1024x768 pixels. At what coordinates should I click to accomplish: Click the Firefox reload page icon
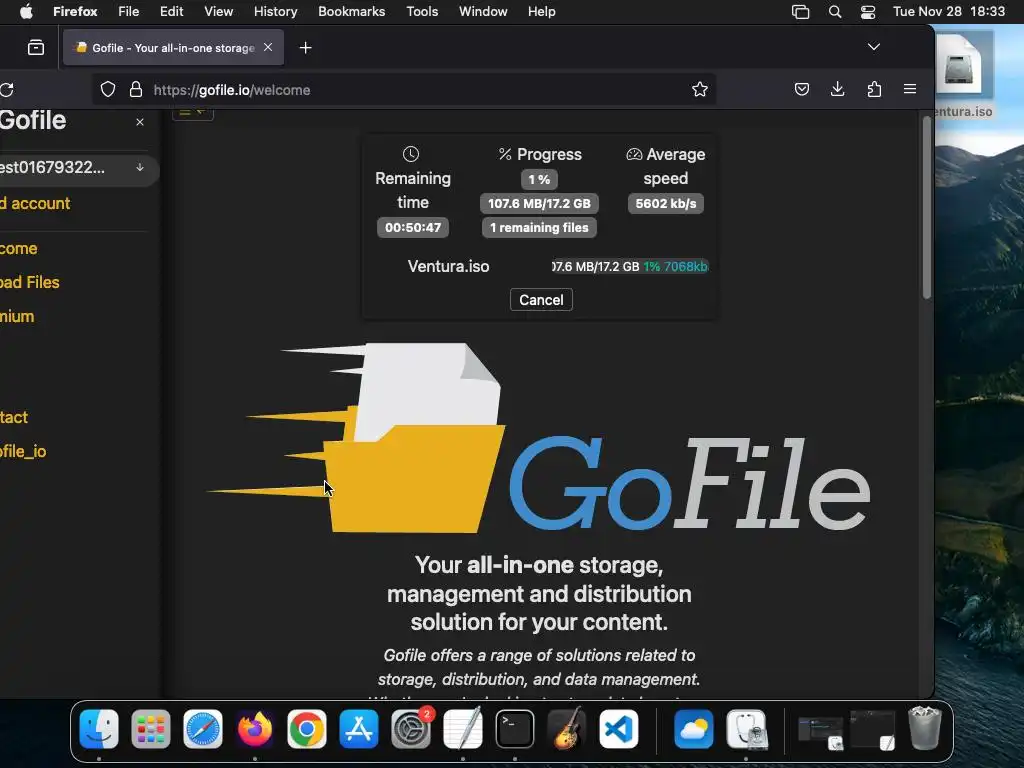coord(7,89)
